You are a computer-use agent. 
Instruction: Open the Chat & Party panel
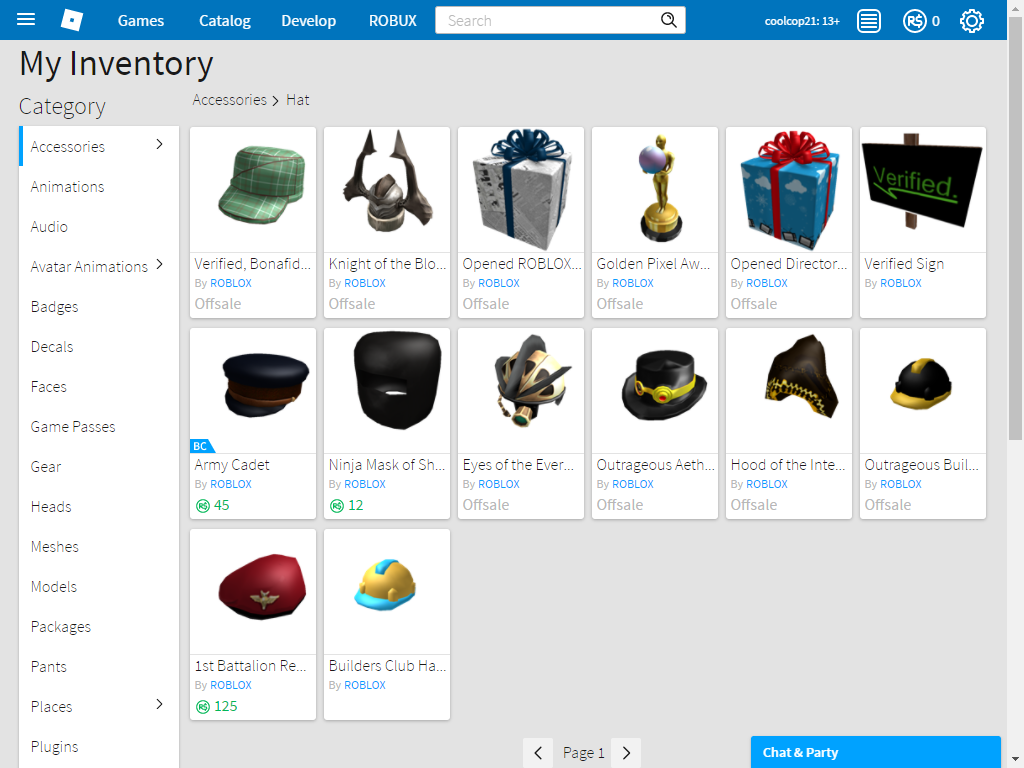[x=875, y=752]
